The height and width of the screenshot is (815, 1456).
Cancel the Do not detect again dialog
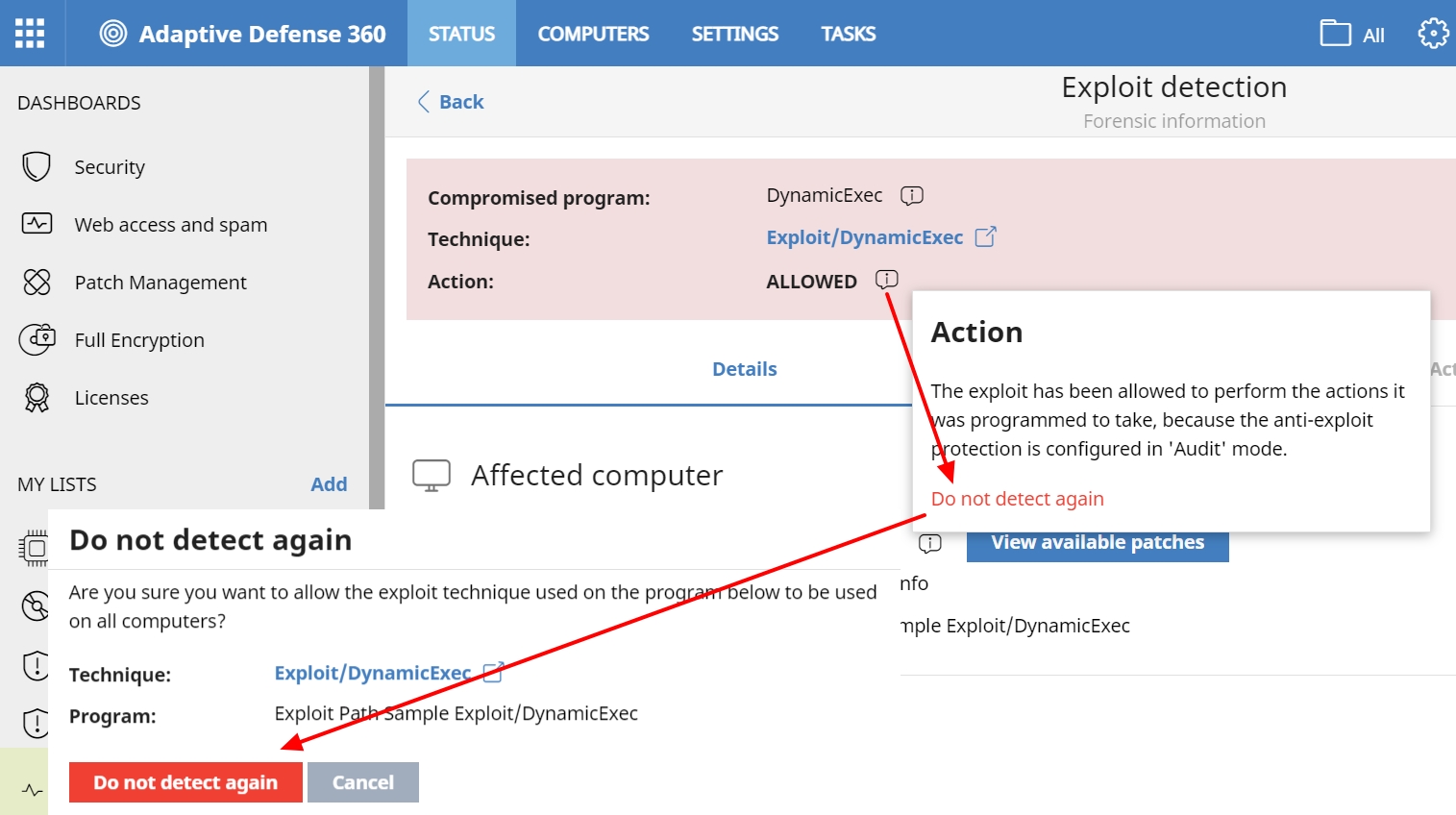[x=363, y=782]
